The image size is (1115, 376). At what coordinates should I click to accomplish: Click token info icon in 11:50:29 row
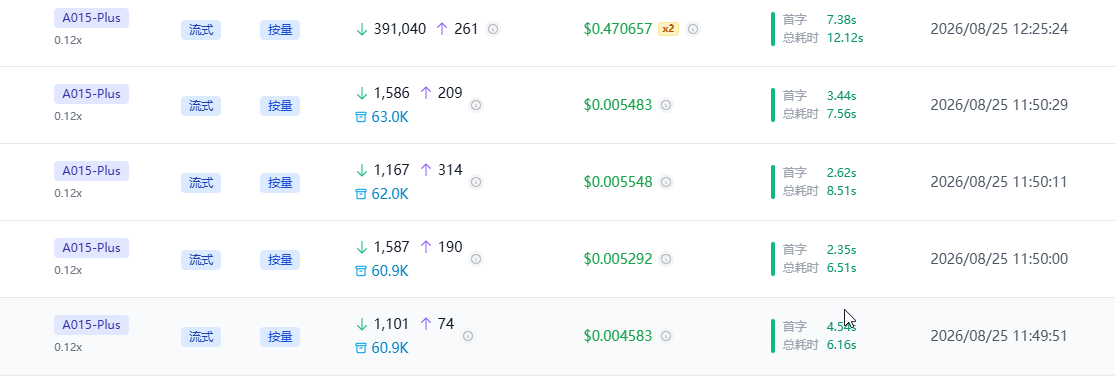pos(476,105)
